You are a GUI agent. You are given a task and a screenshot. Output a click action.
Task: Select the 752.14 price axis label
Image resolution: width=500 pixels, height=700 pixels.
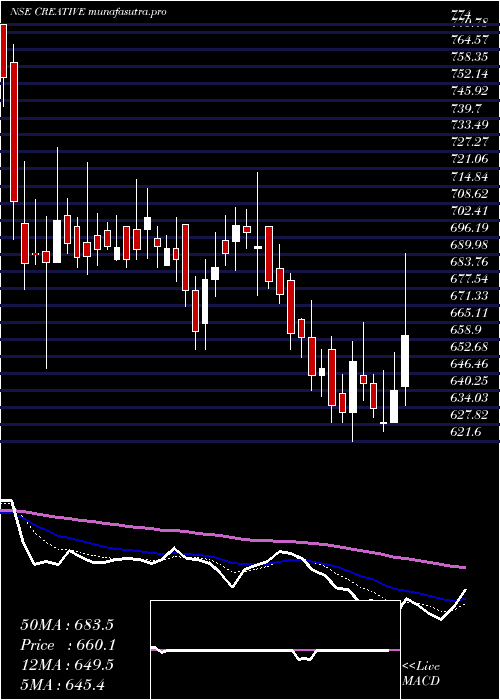coord(470,74)
